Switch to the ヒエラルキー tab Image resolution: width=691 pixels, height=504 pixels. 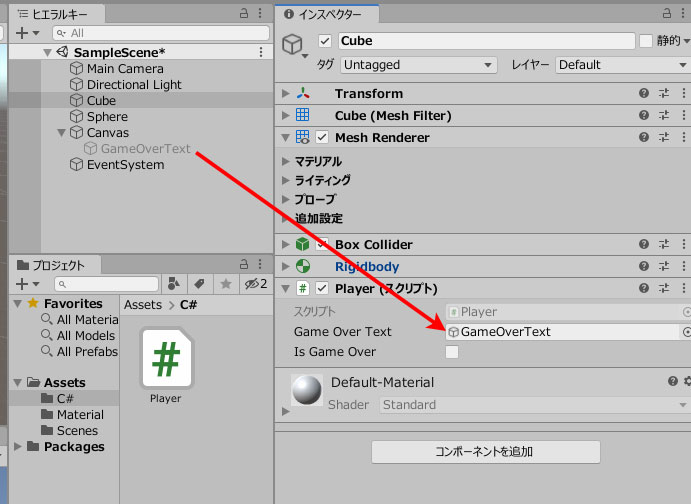pos(57,15)
